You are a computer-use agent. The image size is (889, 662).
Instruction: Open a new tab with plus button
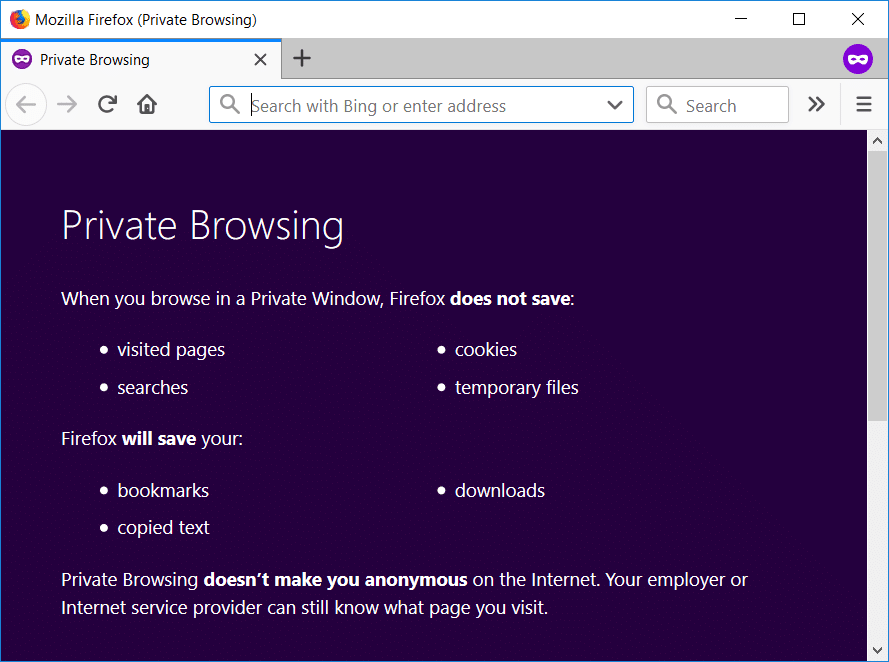tap(302, 59)
